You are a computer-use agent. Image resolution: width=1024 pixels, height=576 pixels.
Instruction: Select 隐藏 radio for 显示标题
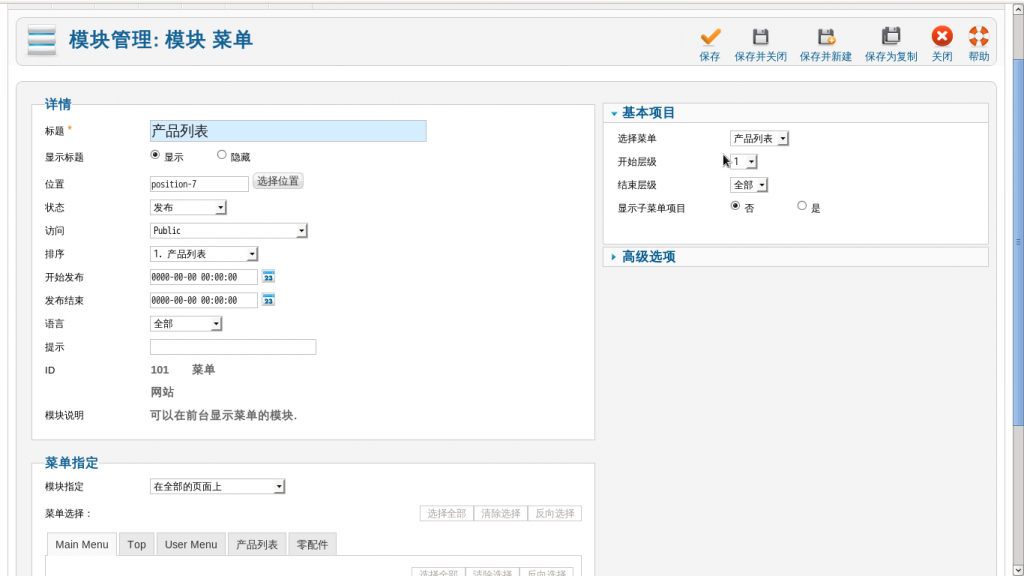pos(222,155)
